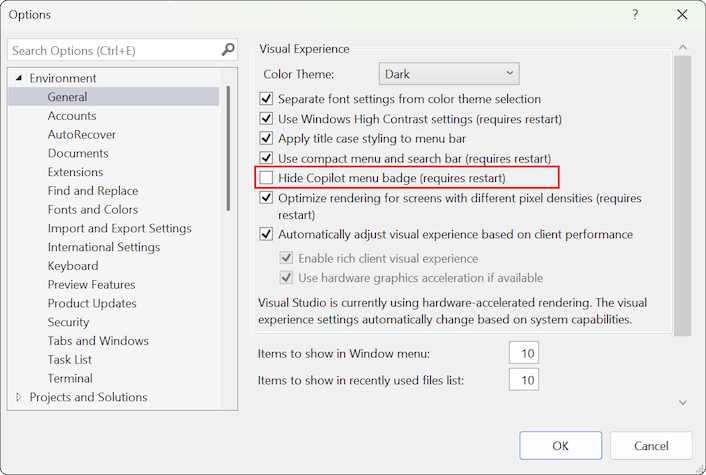This screenshot has width=706, height=475.
Task: Collapse the Environment tree node
Action: coord(19,79)
